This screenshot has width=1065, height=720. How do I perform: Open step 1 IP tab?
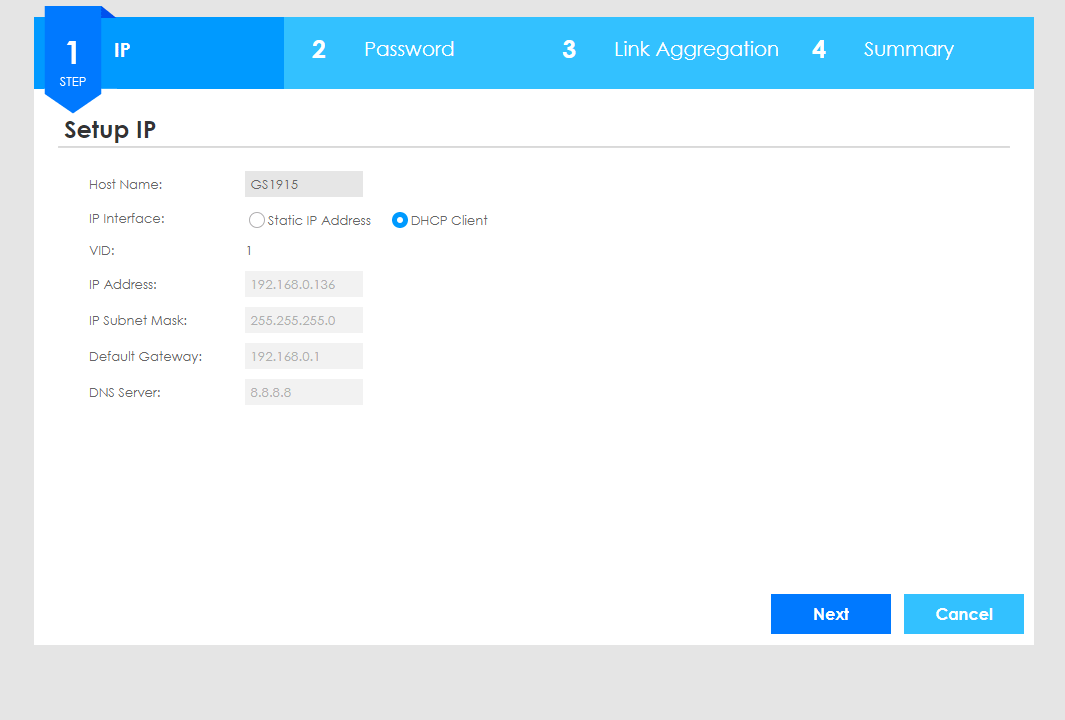click(159, 53)
